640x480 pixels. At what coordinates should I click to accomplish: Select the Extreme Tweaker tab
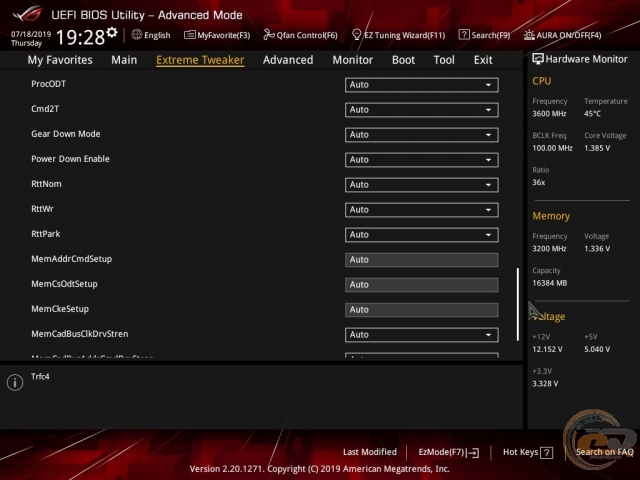pyautogui.click(x=200, y=60)
